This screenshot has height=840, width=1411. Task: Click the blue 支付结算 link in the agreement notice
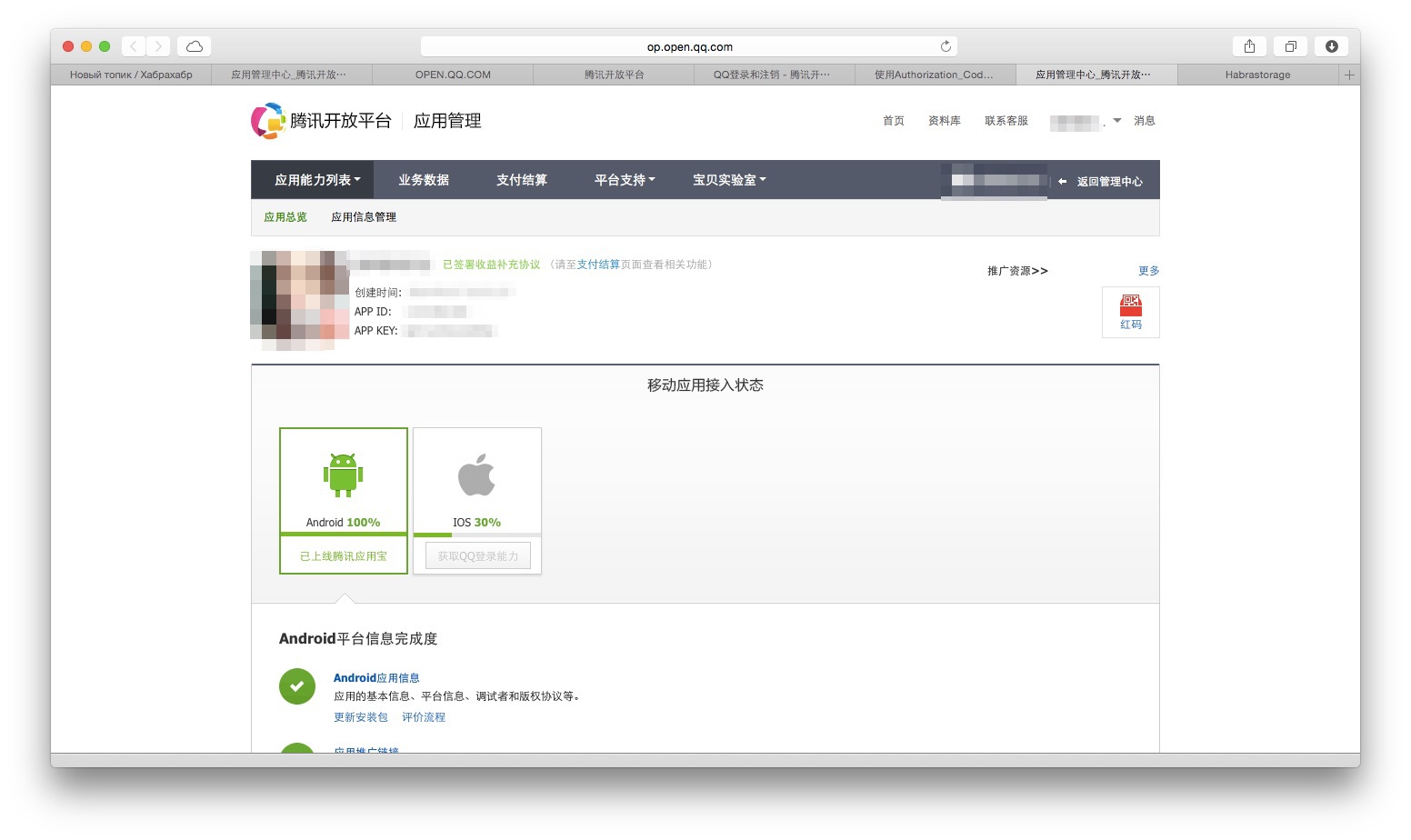[x=598, y=265]
